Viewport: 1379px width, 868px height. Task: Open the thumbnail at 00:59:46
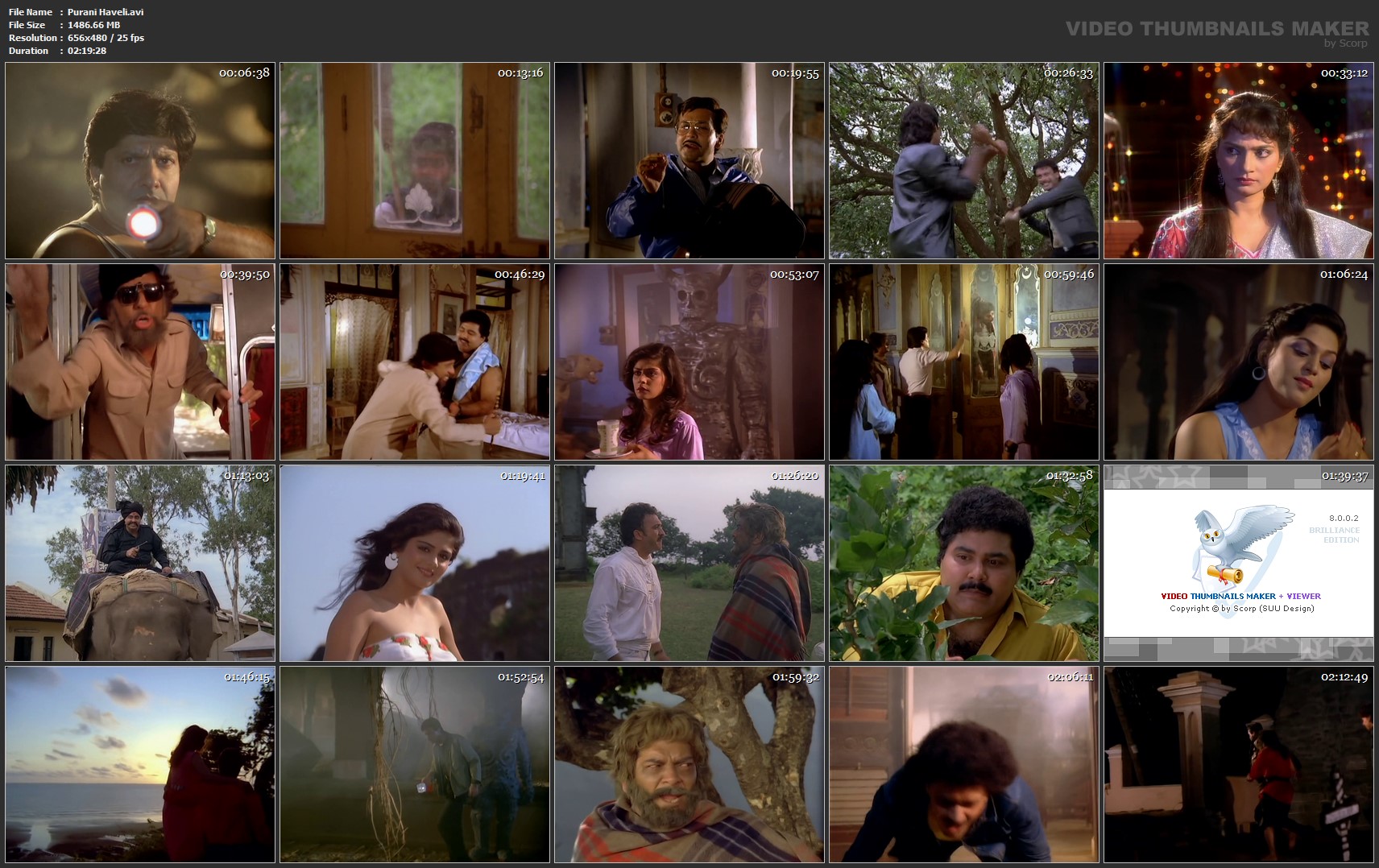coord(964,362)
